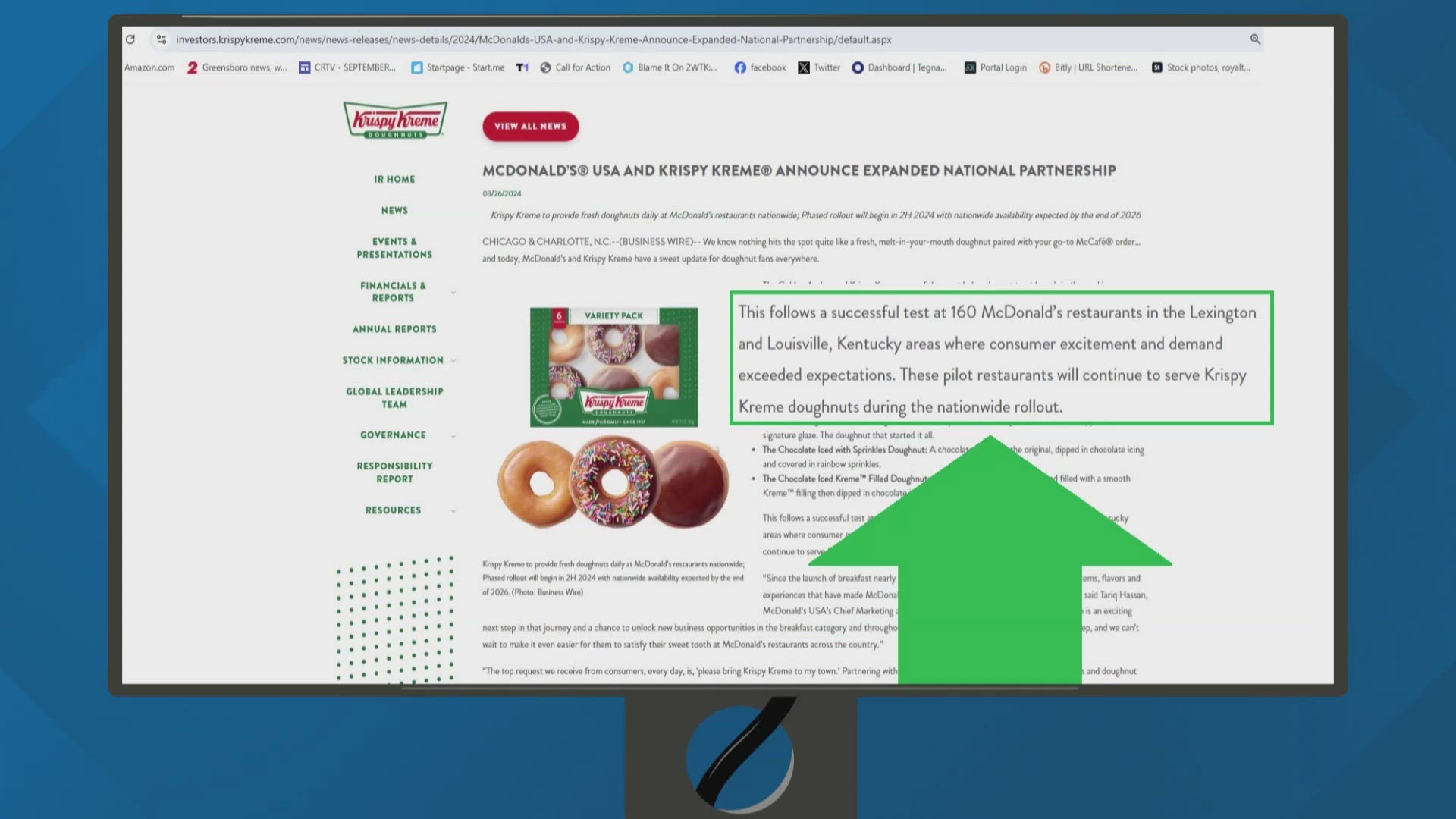Click the Call for Action globe icon
The image size is (1456, 819).
pos(545,67)
